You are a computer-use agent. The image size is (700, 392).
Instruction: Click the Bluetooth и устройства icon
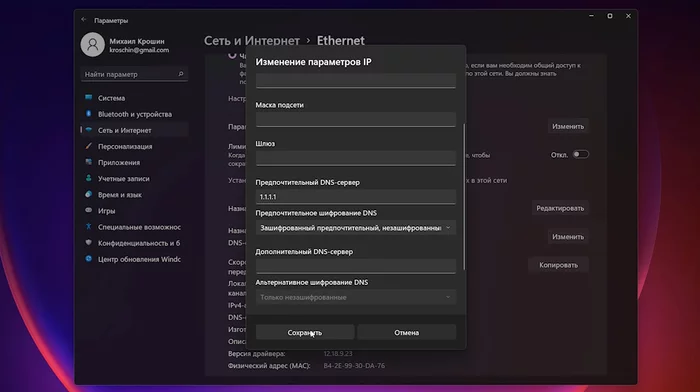pos(88,114)
